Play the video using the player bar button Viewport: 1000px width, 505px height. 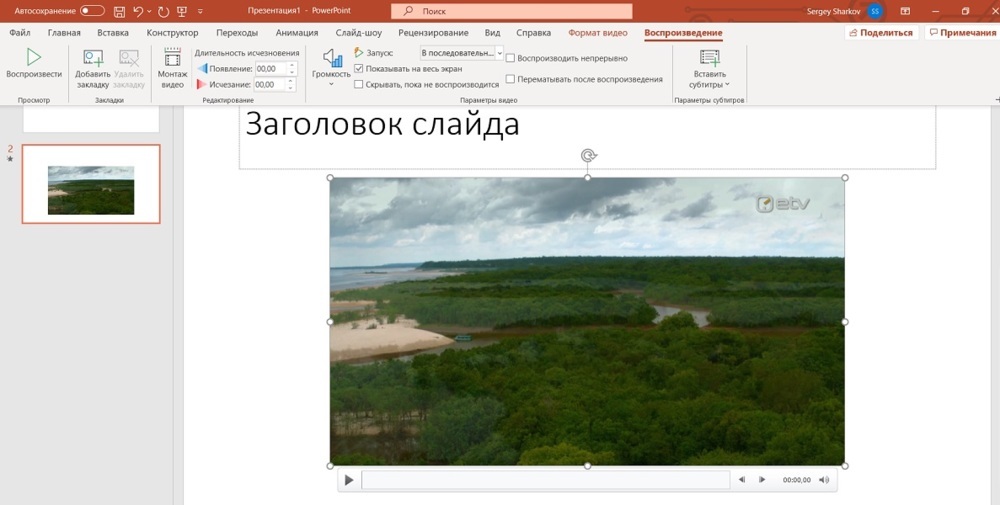349,480
